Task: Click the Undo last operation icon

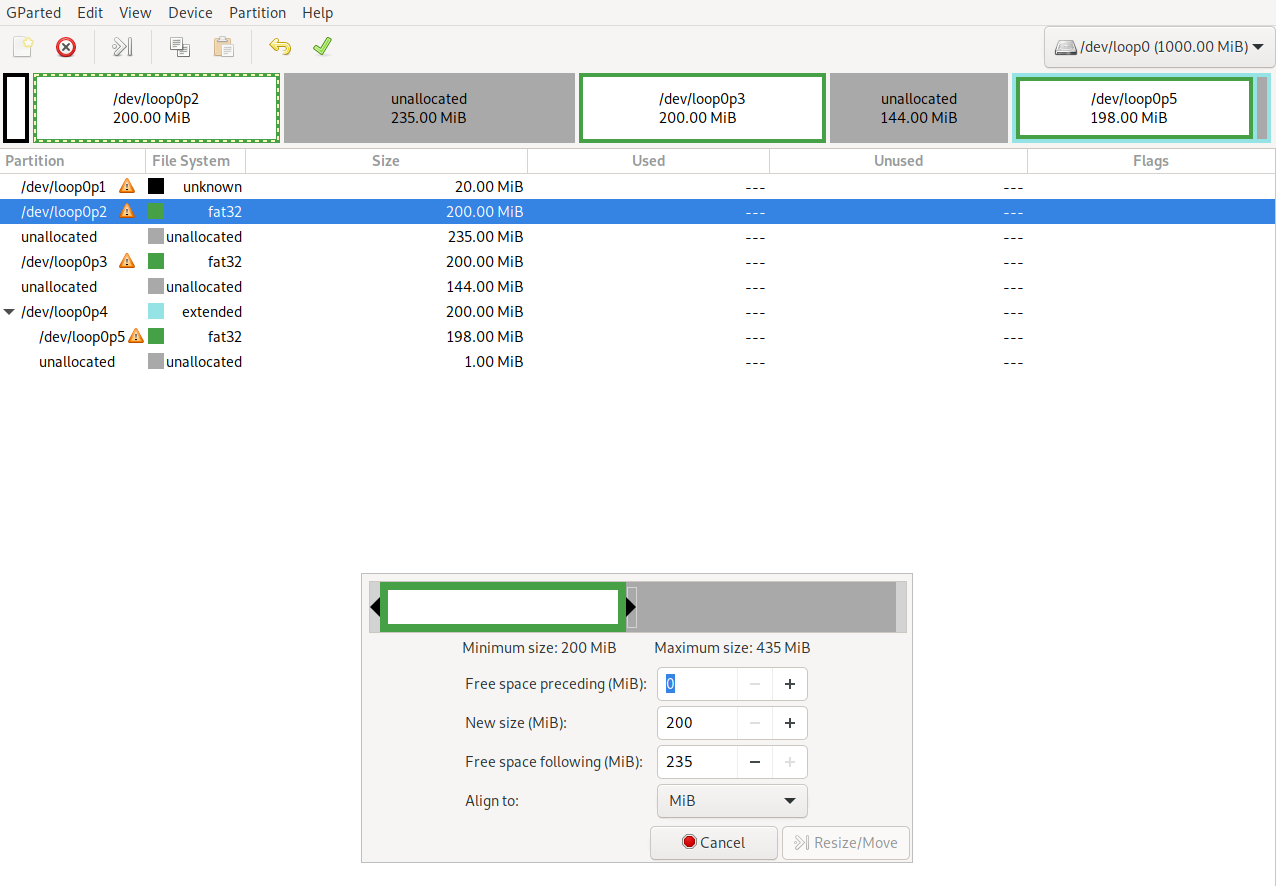Action: coord(280,47)
